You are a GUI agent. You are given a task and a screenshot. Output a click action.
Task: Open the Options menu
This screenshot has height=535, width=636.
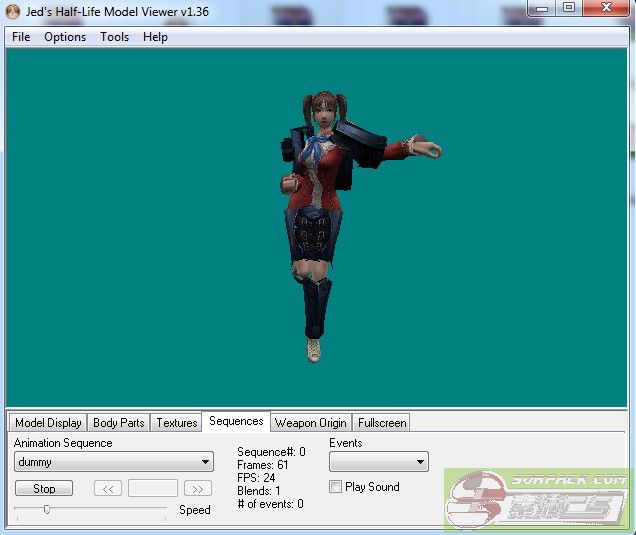pos(65,37)
